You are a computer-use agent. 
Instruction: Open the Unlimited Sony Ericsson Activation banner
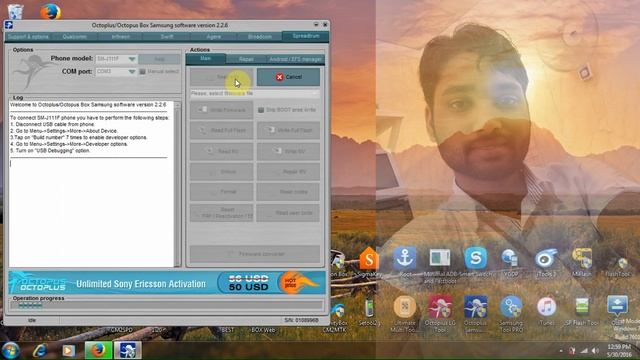167,282
